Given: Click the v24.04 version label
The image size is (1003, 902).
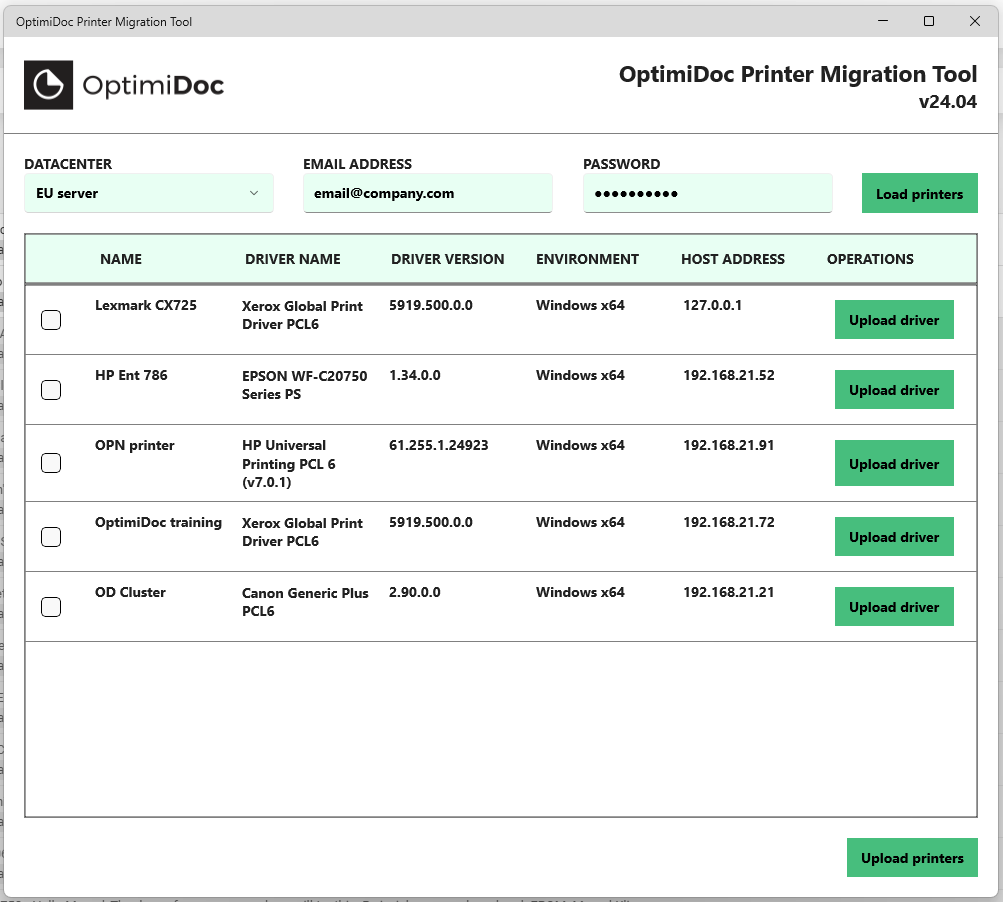Looking at the screenshot, I should click(x=947, y=102).
